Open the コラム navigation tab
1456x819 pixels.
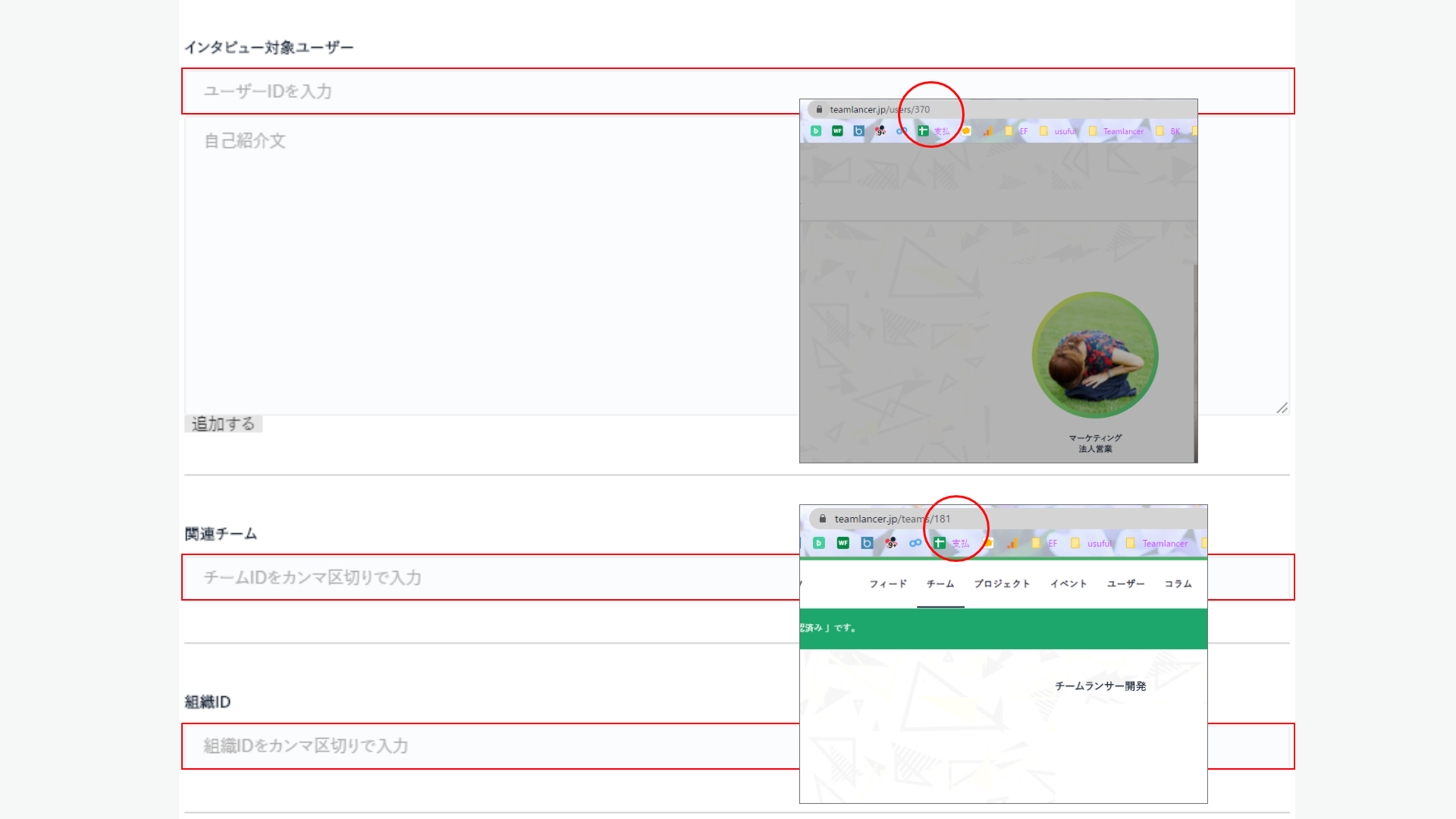1178,584
